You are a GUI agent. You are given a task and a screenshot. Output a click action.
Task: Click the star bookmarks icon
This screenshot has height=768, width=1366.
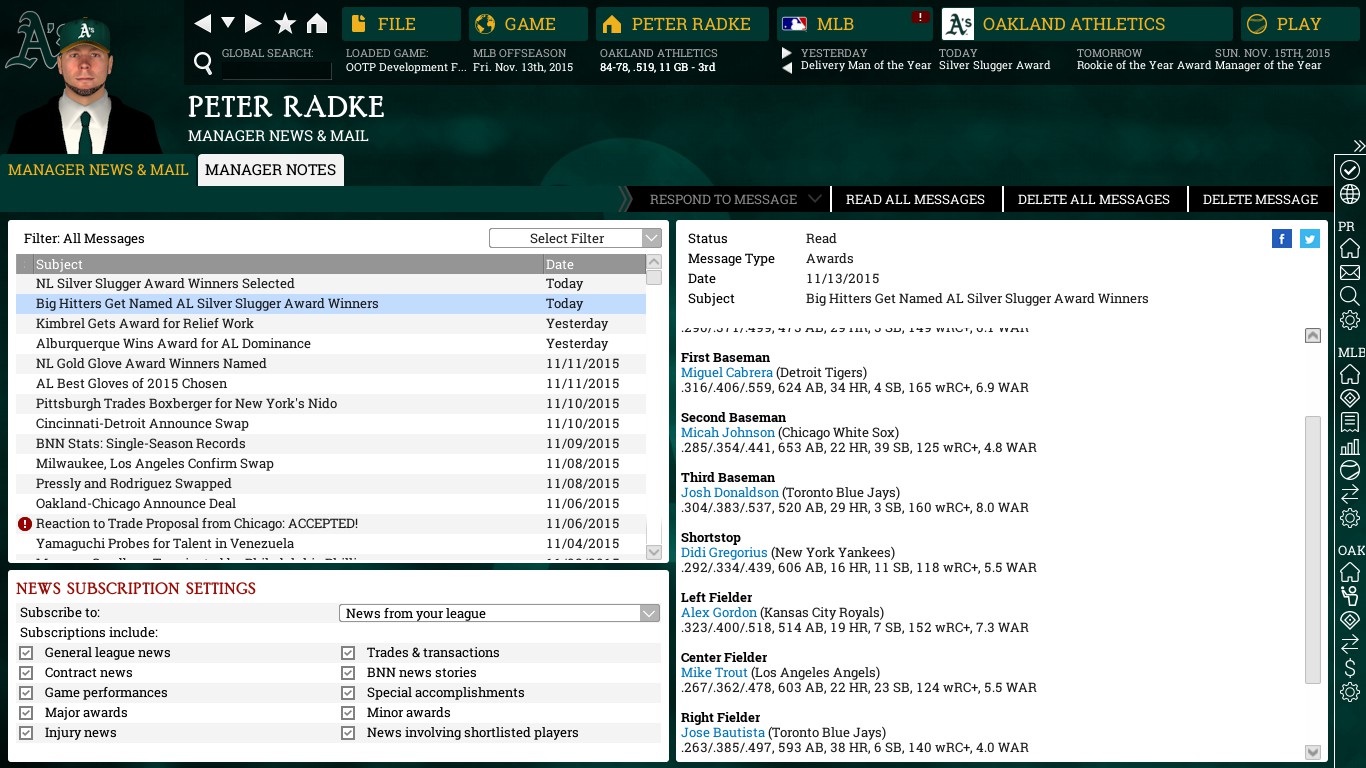(x=285, y=23)
